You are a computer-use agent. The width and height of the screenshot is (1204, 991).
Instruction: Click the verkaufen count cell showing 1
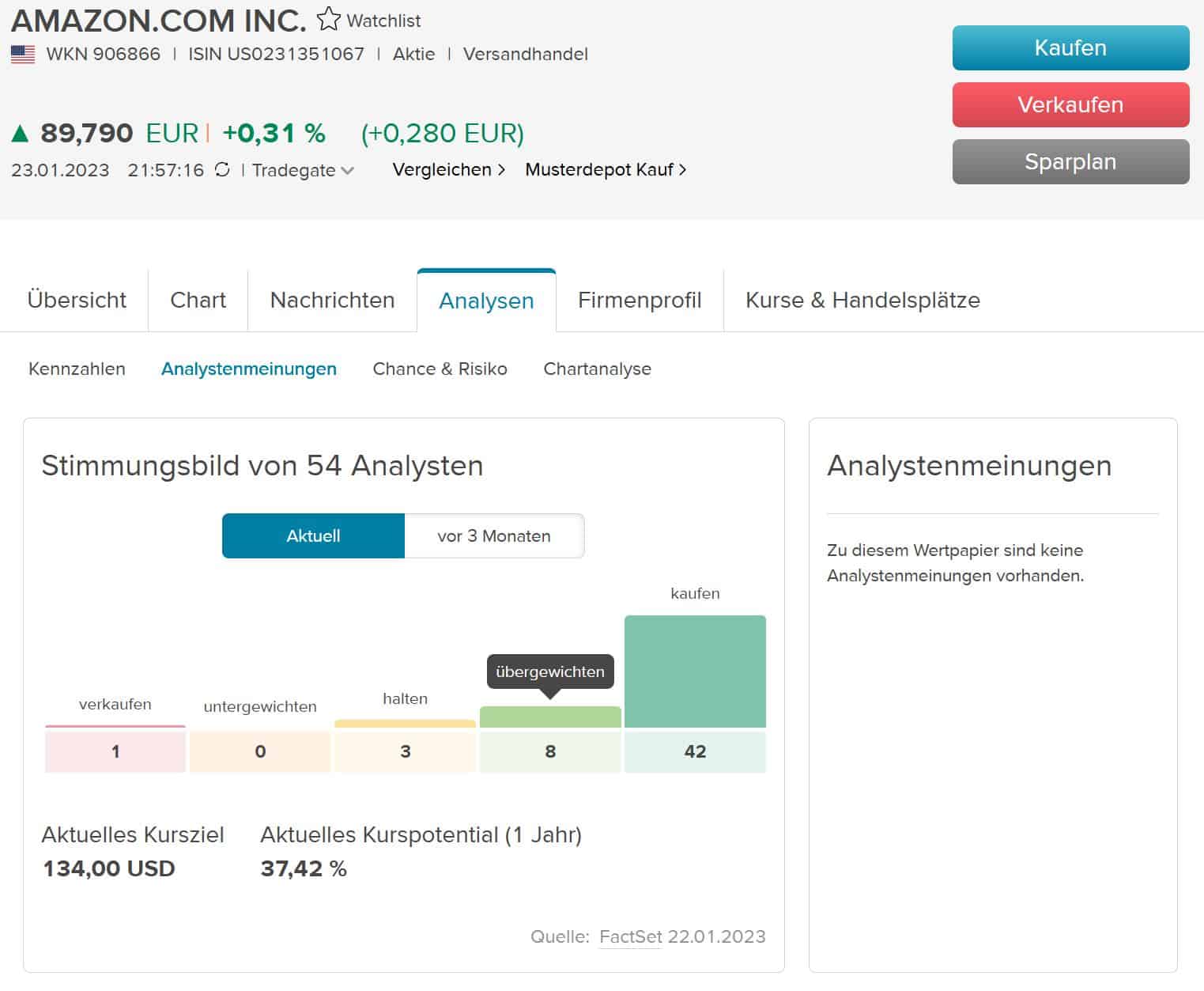(115, 751)
